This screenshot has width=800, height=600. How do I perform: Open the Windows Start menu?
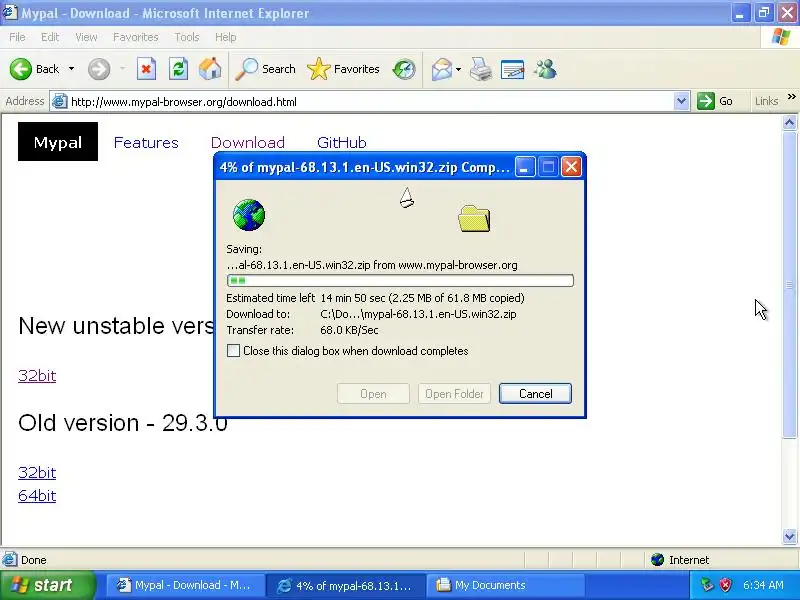pyautogui.click(x=47, y=585)
